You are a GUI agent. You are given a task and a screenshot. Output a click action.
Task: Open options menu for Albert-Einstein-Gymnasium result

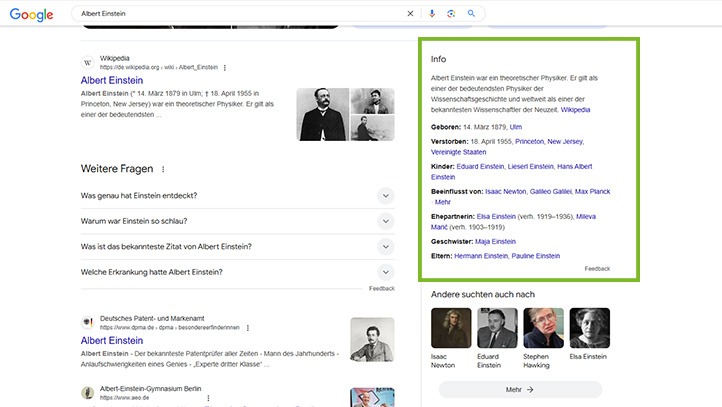click(208, 398)
